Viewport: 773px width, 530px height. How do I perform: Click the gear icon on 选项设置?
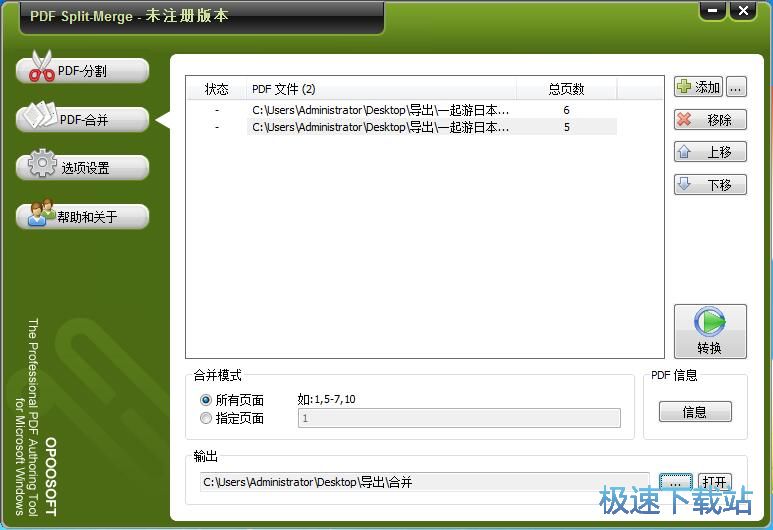coord(42,163)
